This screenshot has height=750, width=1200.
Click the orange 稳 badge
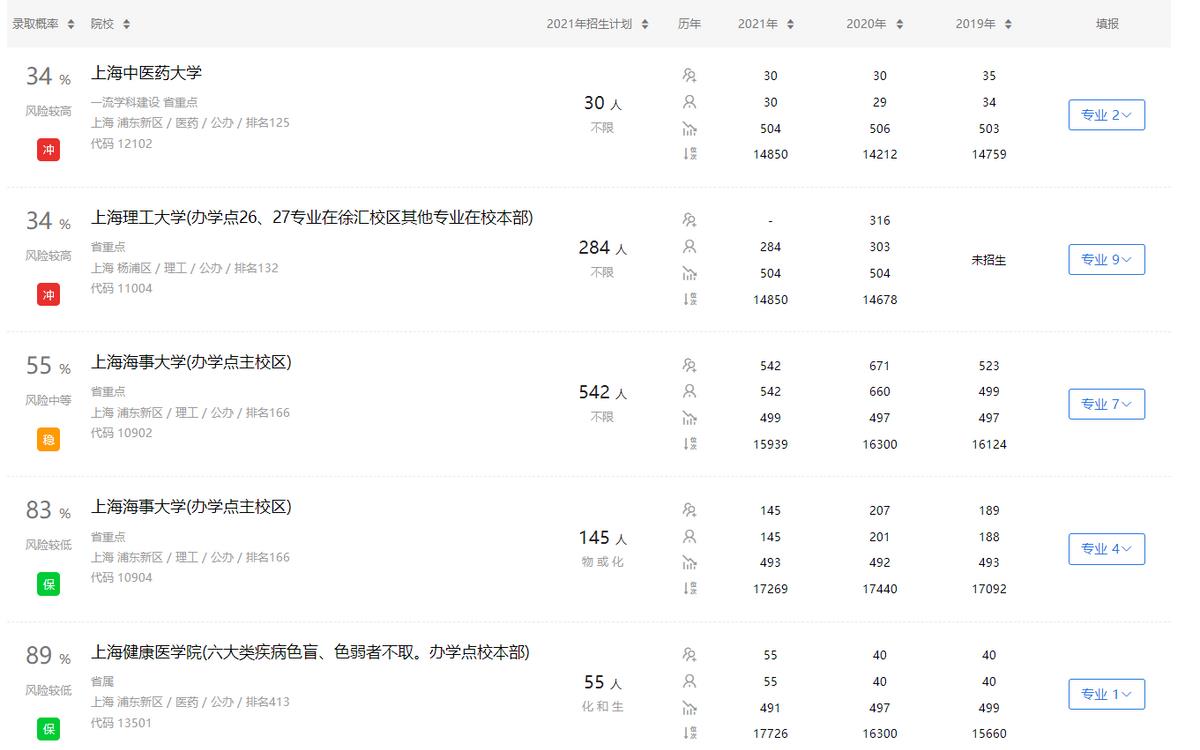point(48,439)
